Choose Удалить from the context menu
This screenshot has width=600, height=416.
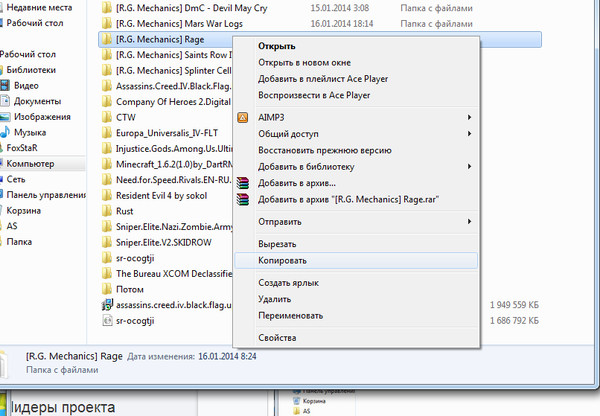pyautogui.click(x=274, y=299)
